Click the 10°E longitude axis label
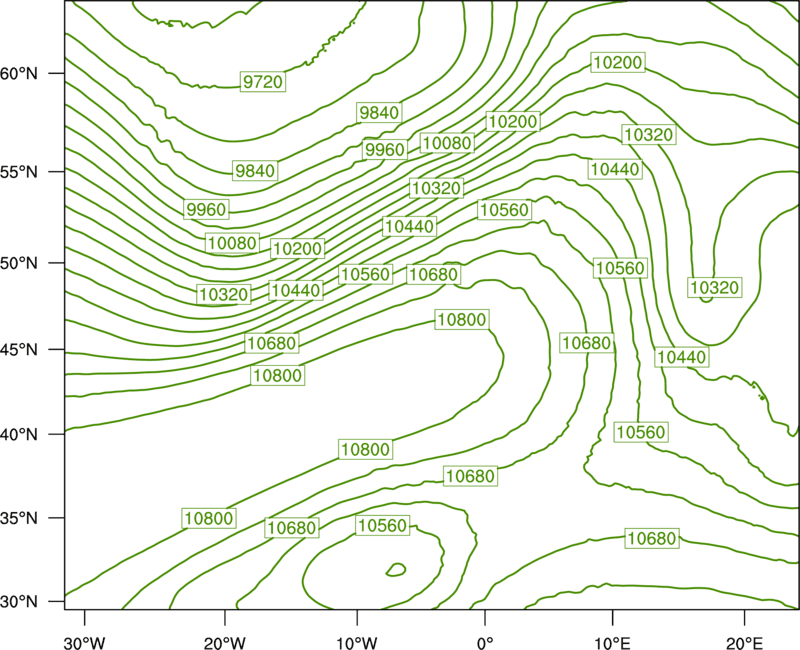The height and width of the screenshot is (650, 800). 613,643
